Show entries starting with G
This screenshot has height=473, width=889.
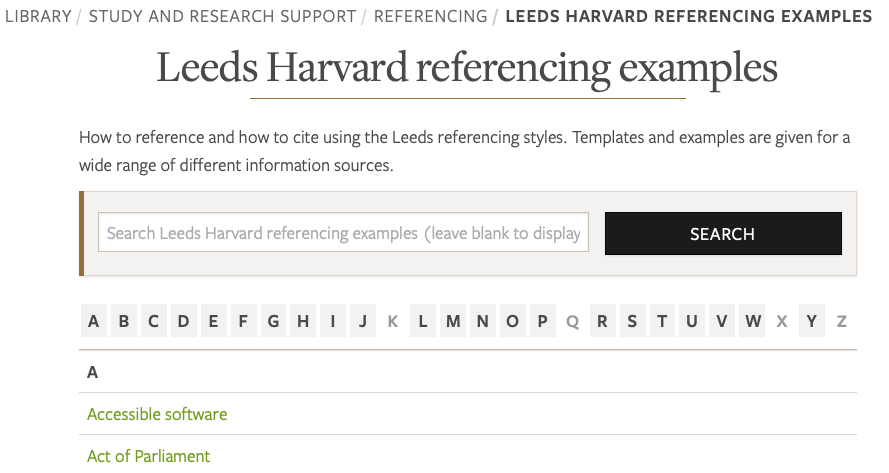coord(273,321)
